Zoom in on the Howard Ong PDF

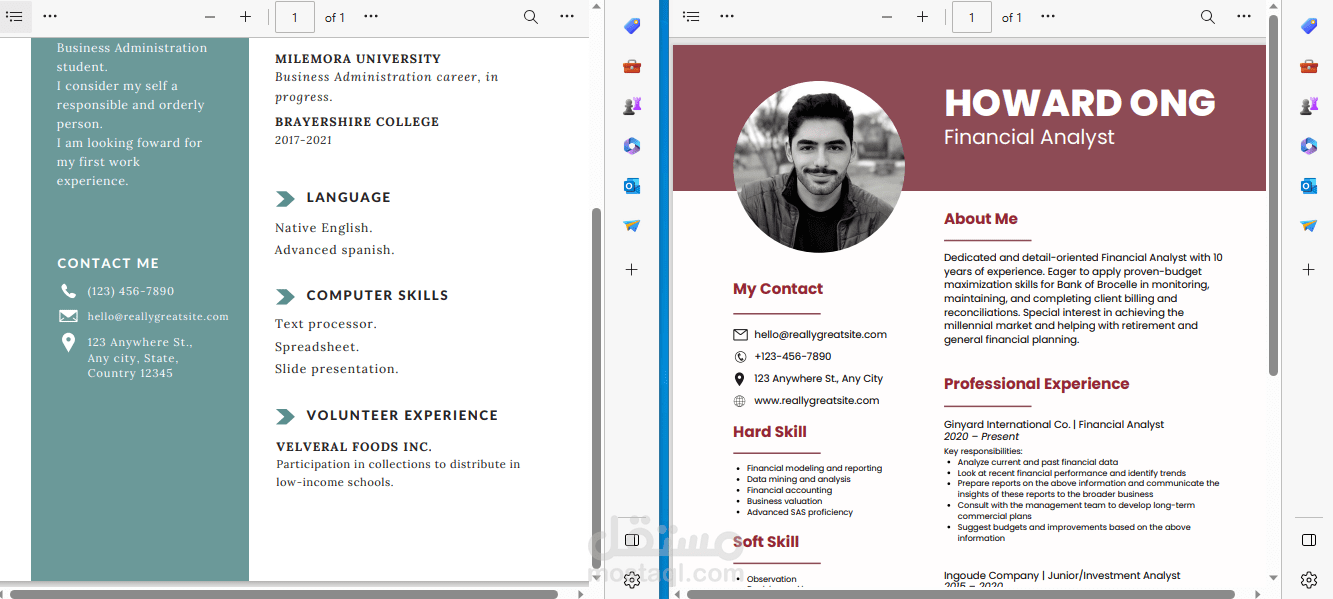pyautogui.click(x=922, y=17)
